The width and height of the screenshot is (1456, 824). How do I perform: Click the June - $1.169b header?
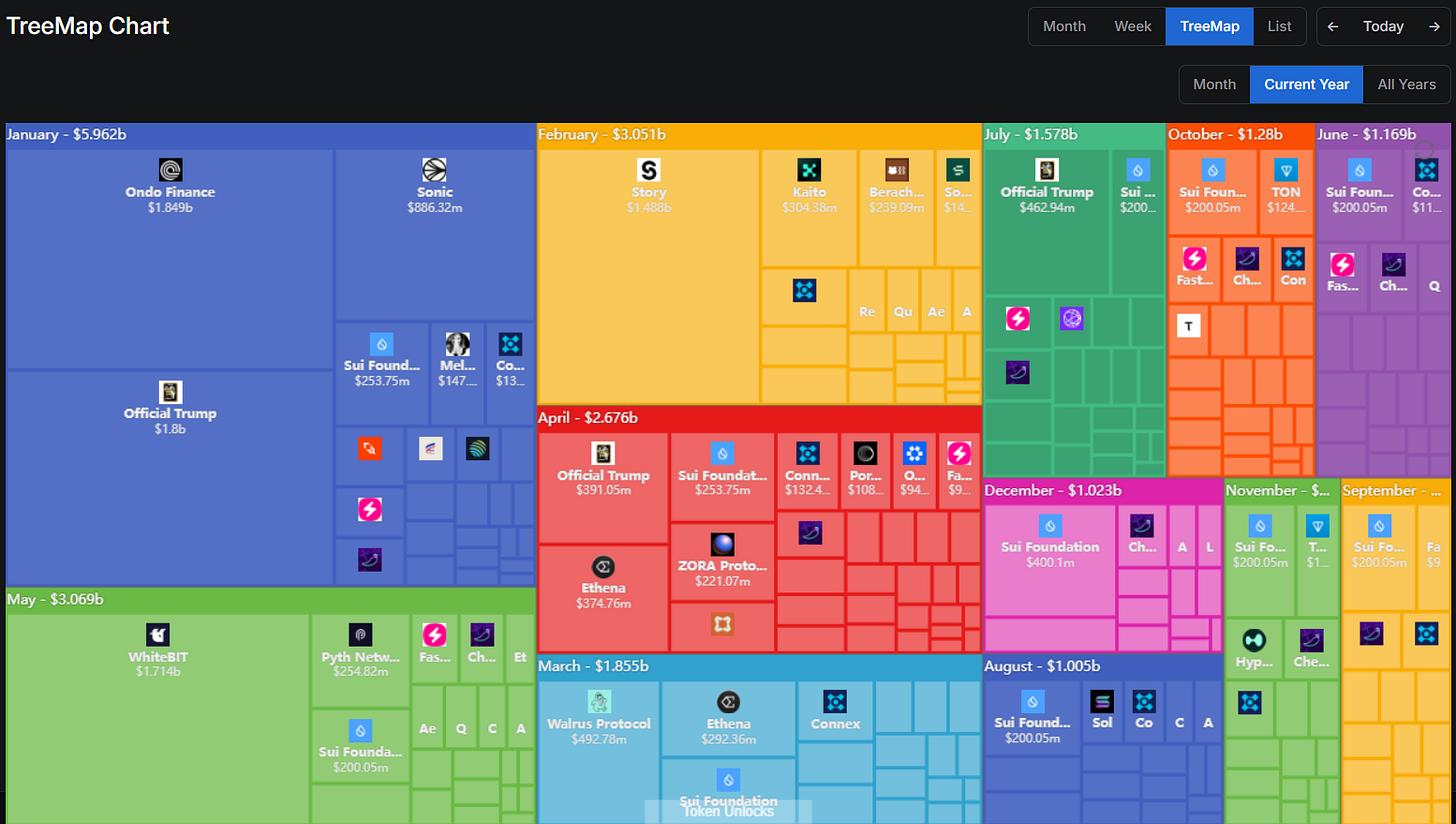1367,134
